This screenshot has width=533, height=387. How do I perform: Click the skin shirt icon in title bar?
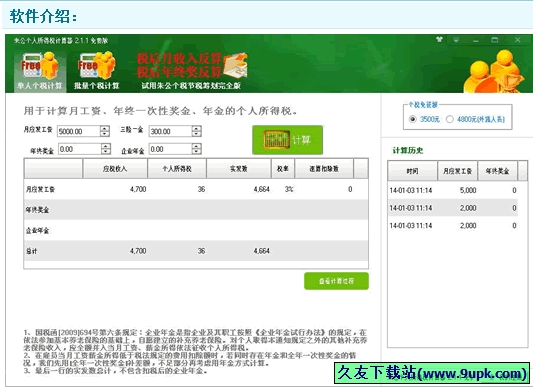click(439, 40)
